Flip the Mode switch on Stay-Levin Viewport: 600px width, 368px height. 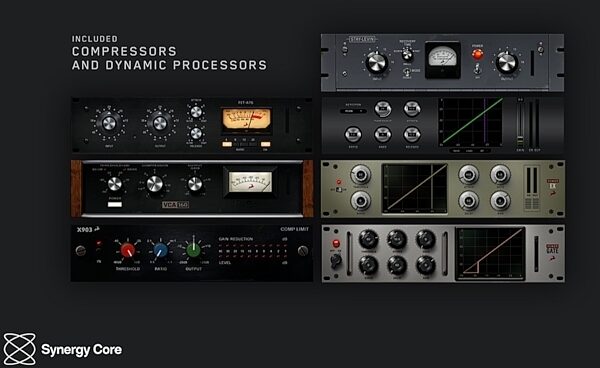[407, 72]
